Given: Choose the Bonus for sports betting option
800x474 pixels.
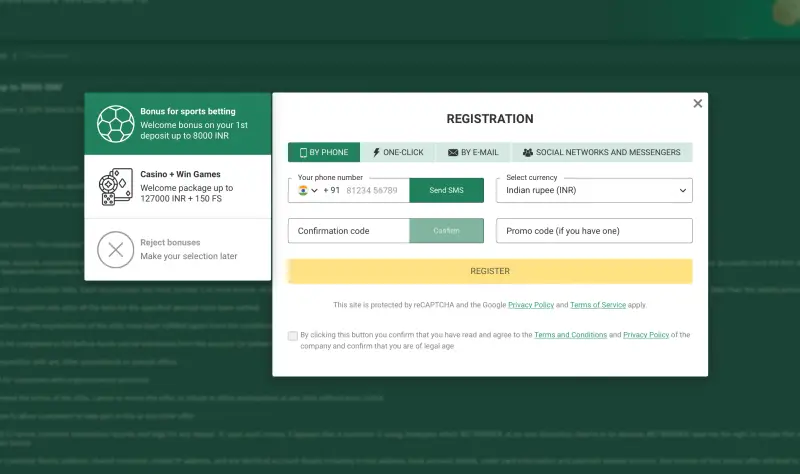Looking at the screenshot, I should [178, 123].
